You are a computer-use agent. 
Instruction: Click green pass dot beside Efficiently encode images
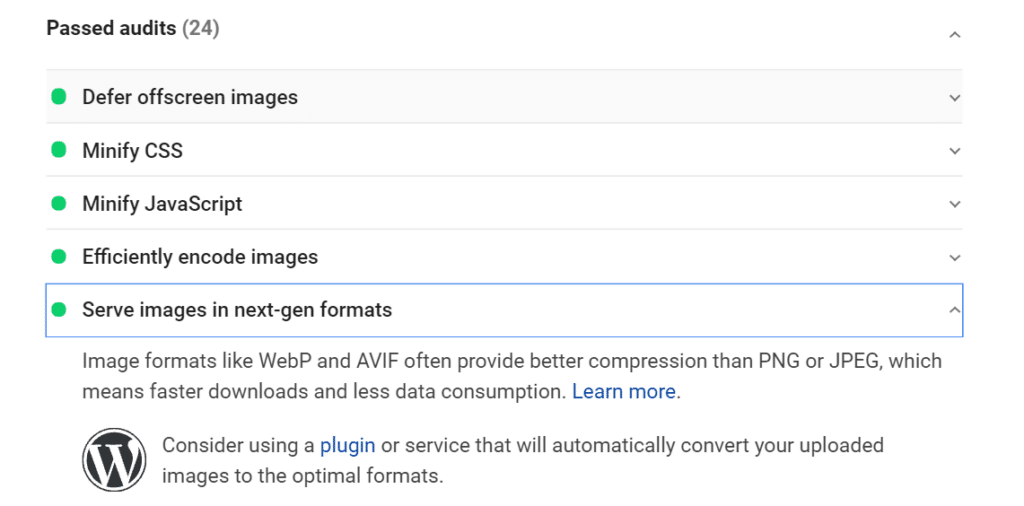point(59,256)
